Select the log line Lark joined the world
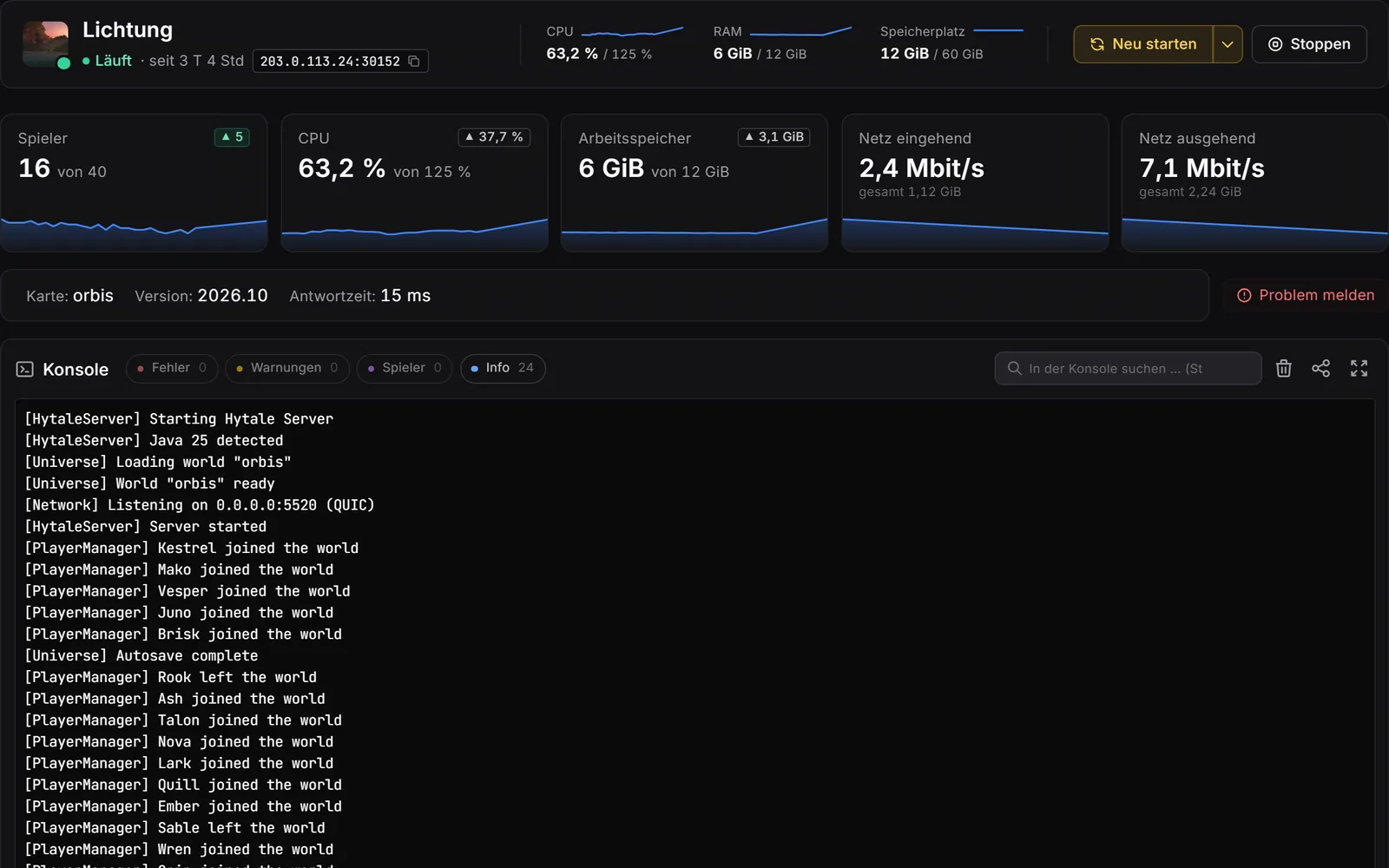Image resolution: width=1389 pixels, height=868 pixels. (x=179, y=764)
